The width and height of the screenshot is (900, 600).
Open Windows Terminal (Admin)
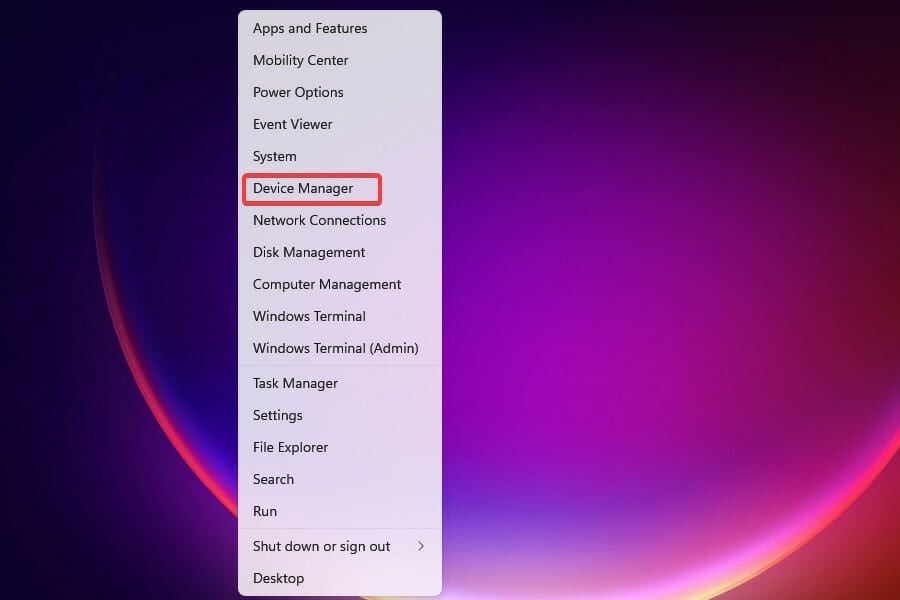(340, 349)
